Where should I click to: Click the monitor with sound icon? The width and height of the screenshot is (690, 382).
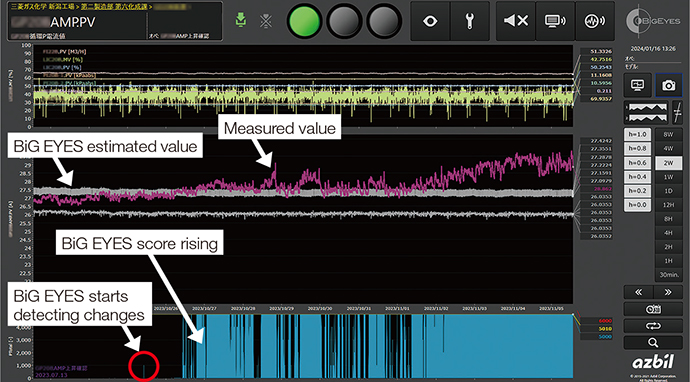point(555,21)
